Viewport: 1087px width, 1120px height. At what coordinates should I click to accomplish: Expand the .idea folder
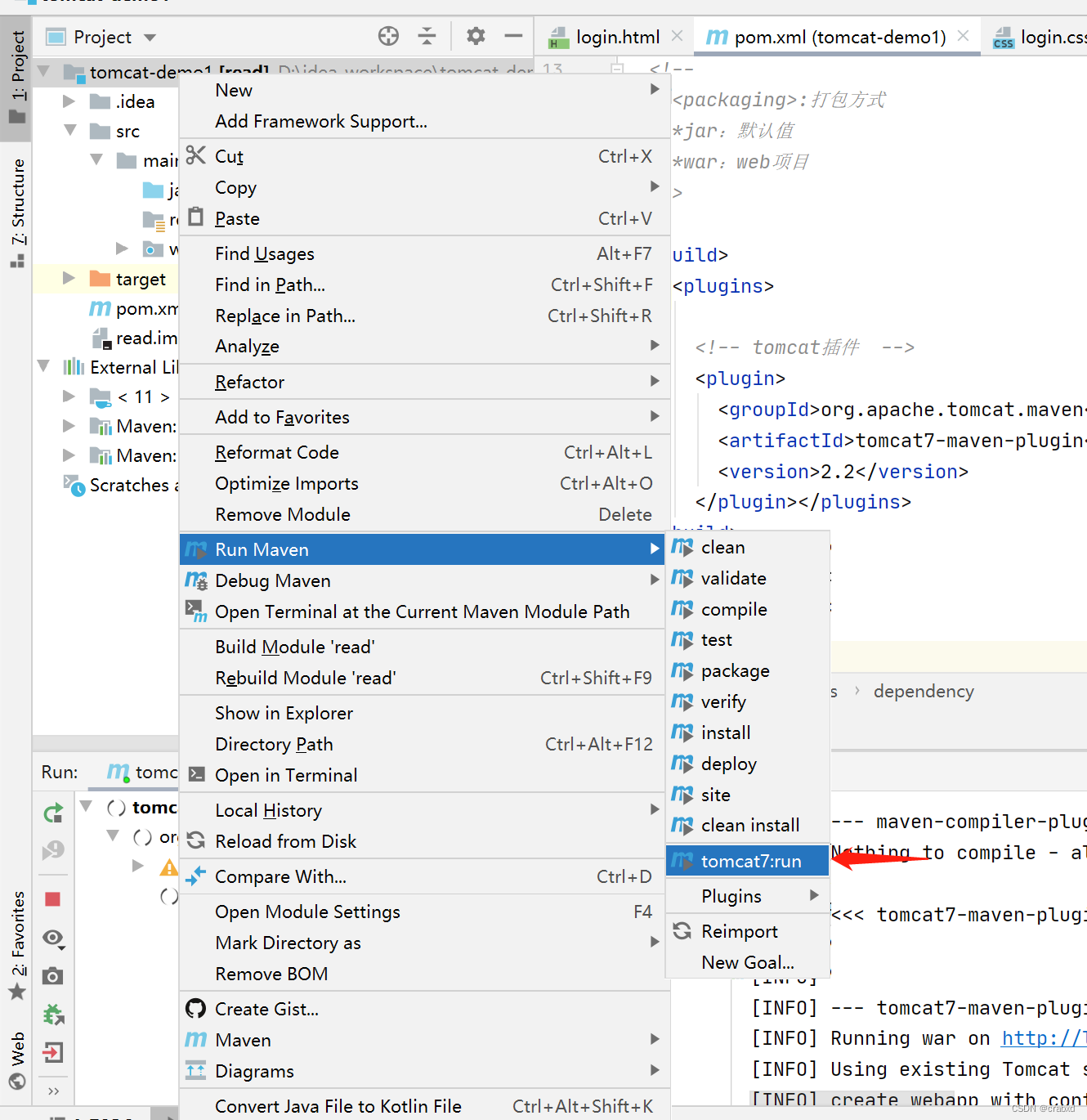click(69, 101)
